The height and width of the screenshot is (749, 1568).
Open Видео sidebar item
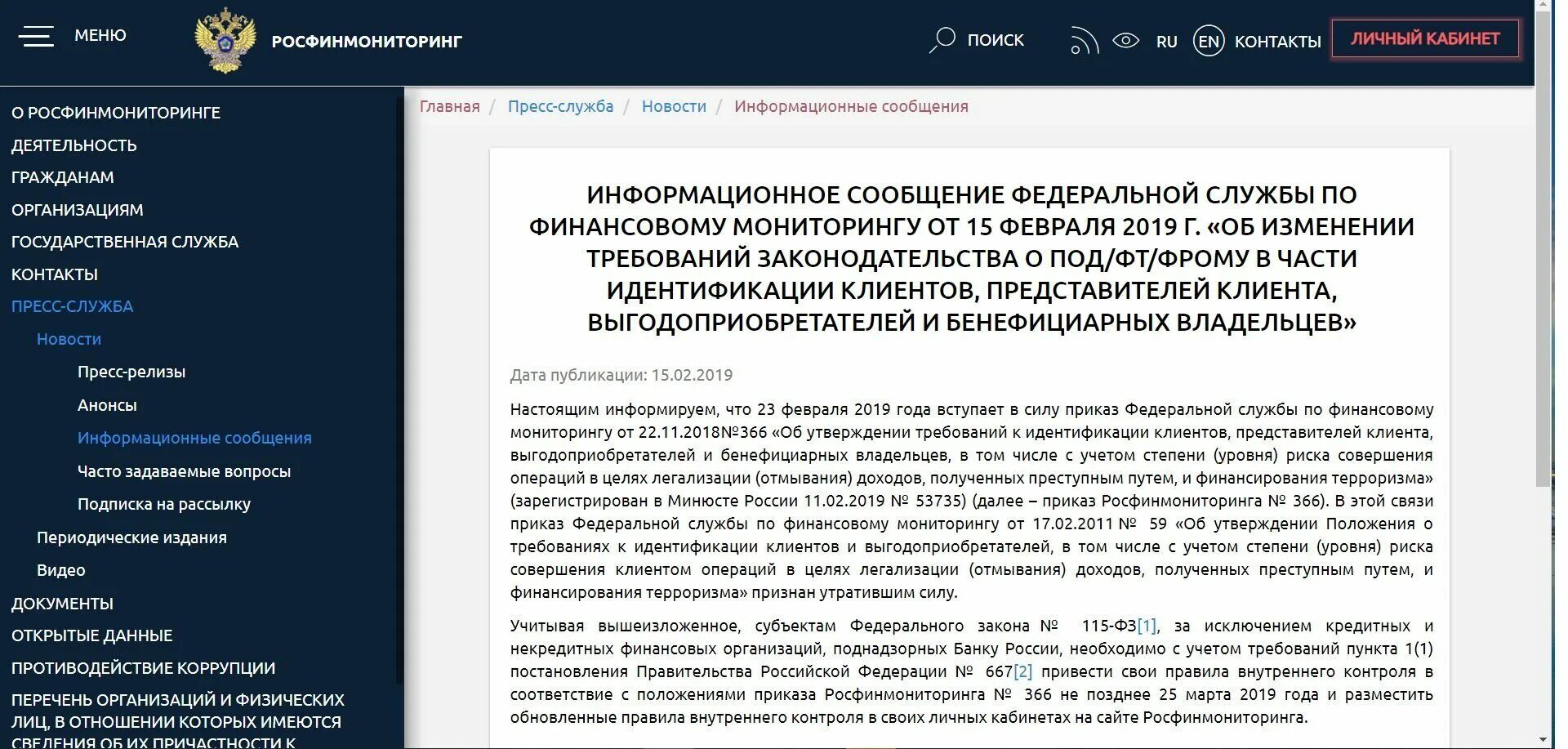61,570
